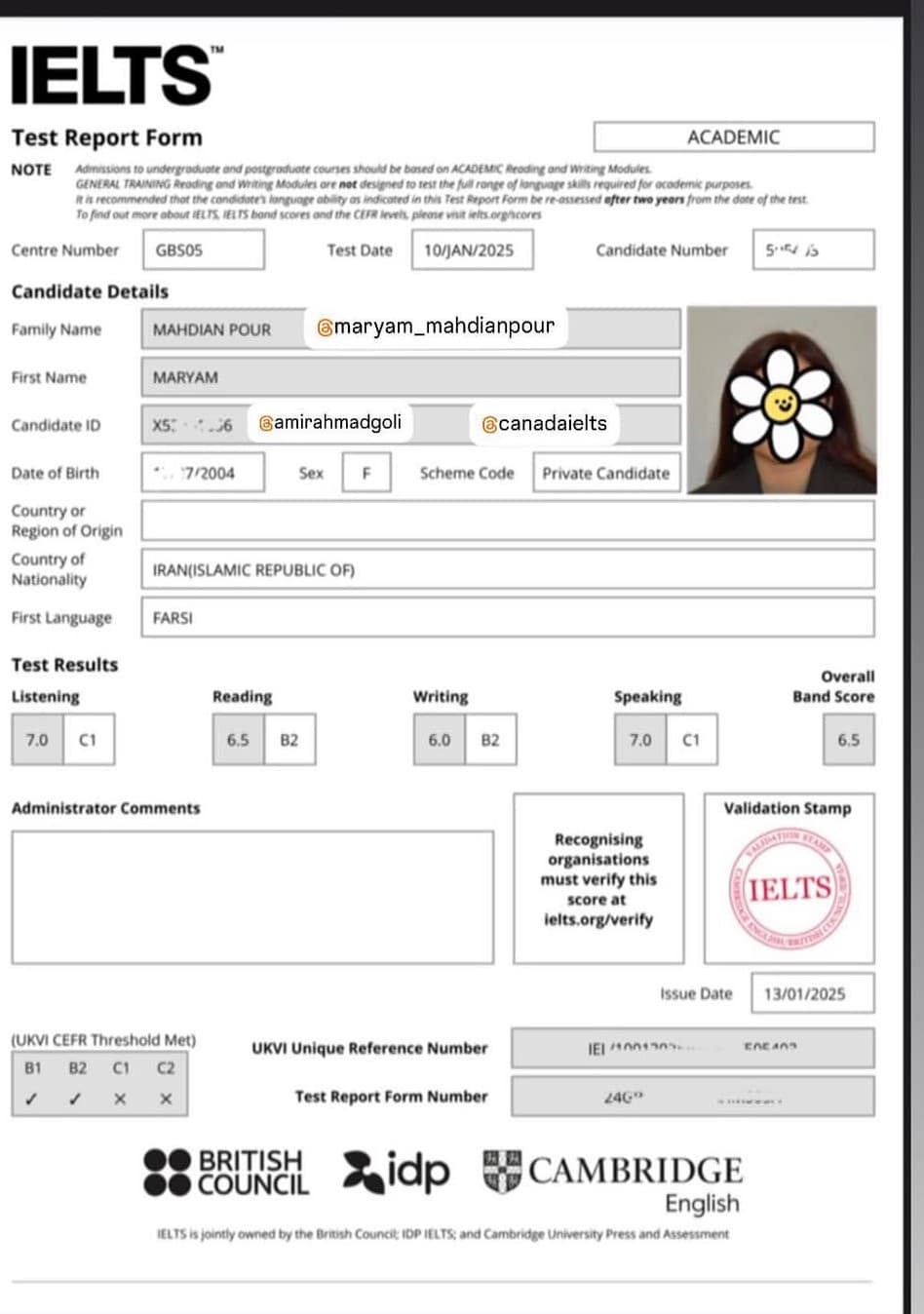Click the Reading score 6.5
This screenshot has height=1314, width=924.
pos(238,740)
